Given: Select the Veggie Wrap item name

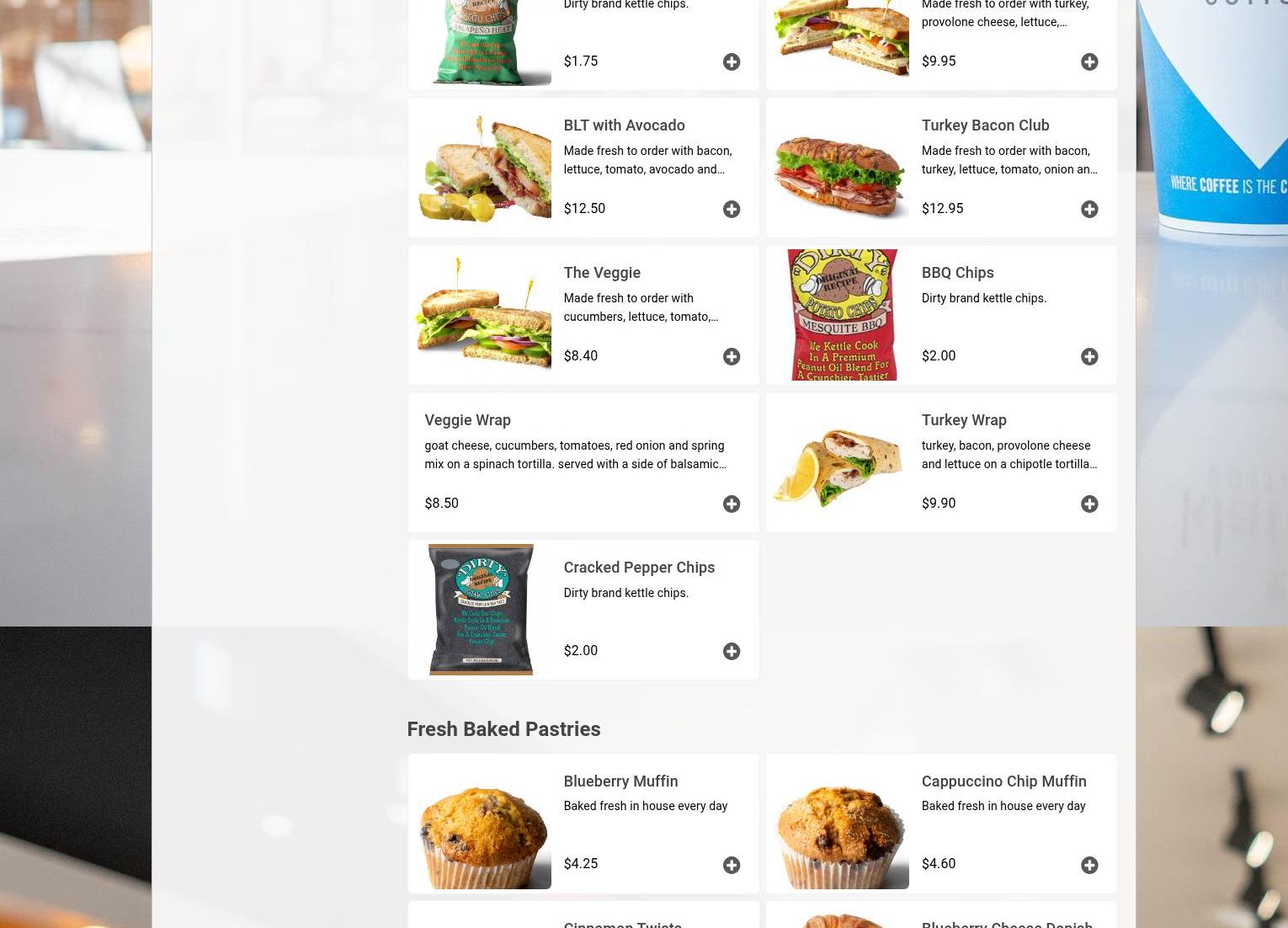Looking at the screenshot, I should pyautogui.click(x=467, y=419).
